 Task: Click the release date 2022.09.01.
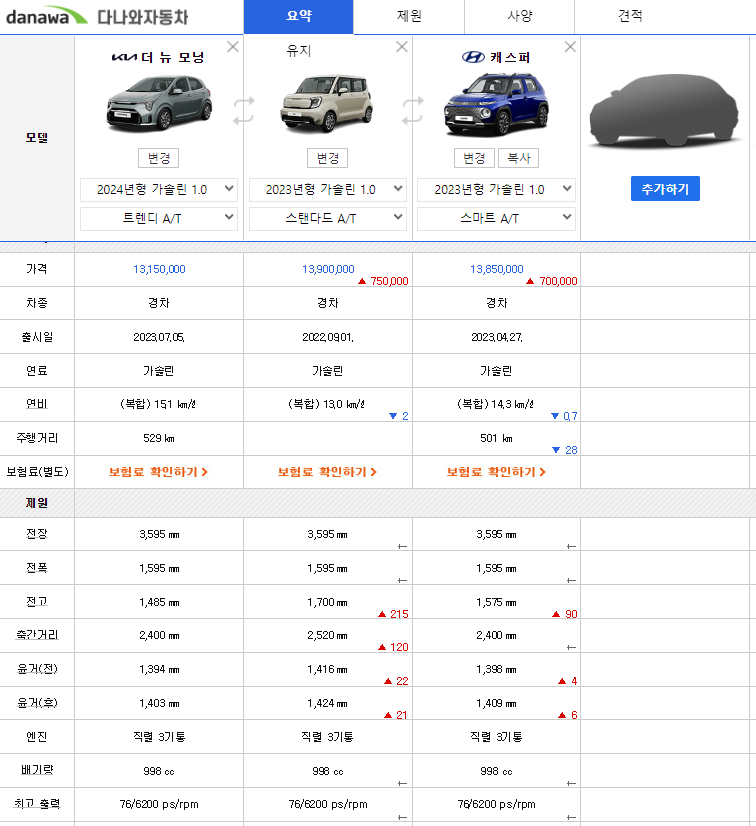tap(328, 337)
